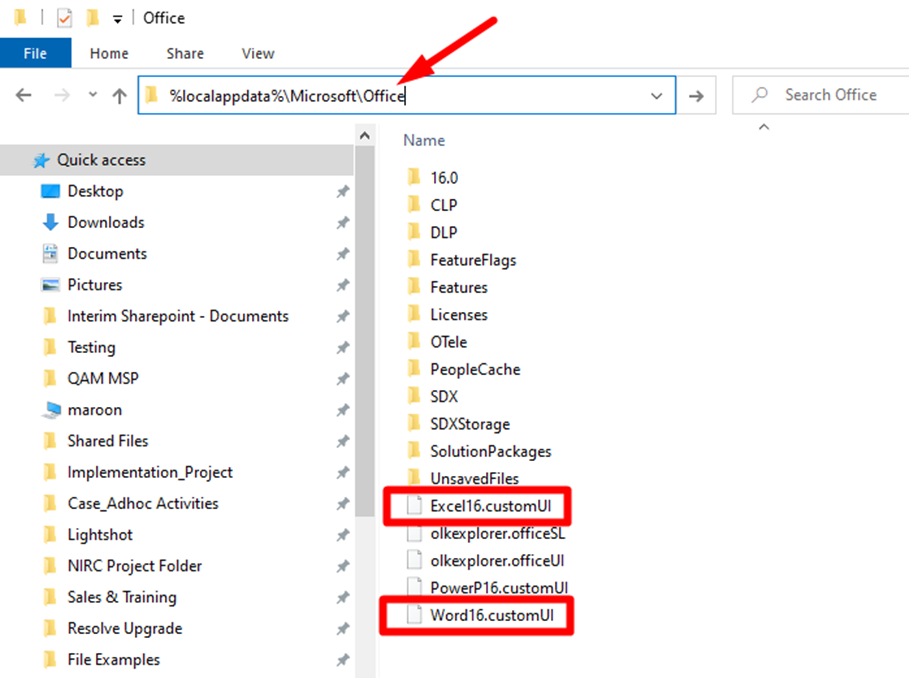Open the Downloads folder from the sidebar
The width and height of the screenshot is (909, 678).
[x=105, y=222]
